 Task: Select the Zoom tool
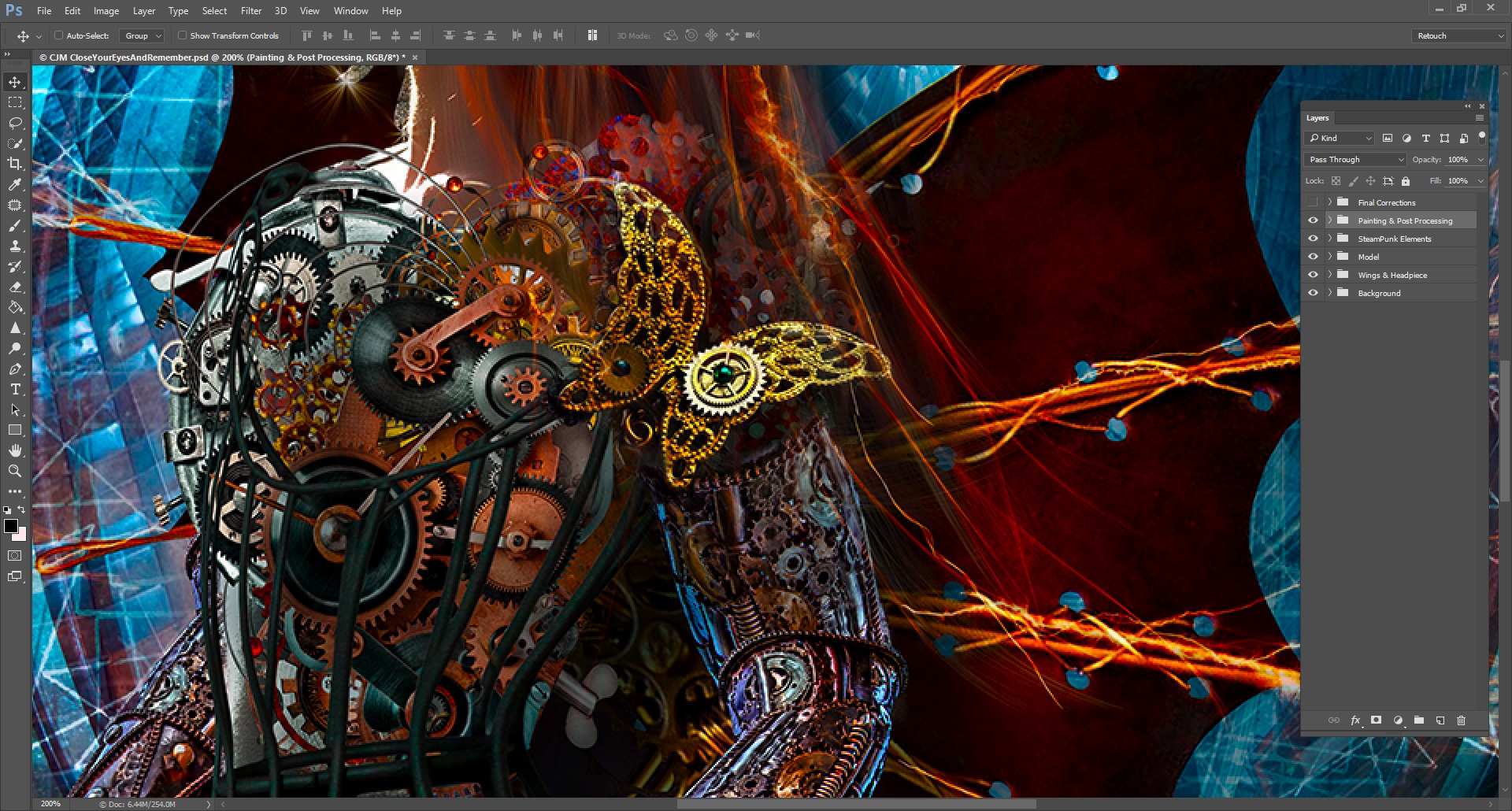(15, 471)
